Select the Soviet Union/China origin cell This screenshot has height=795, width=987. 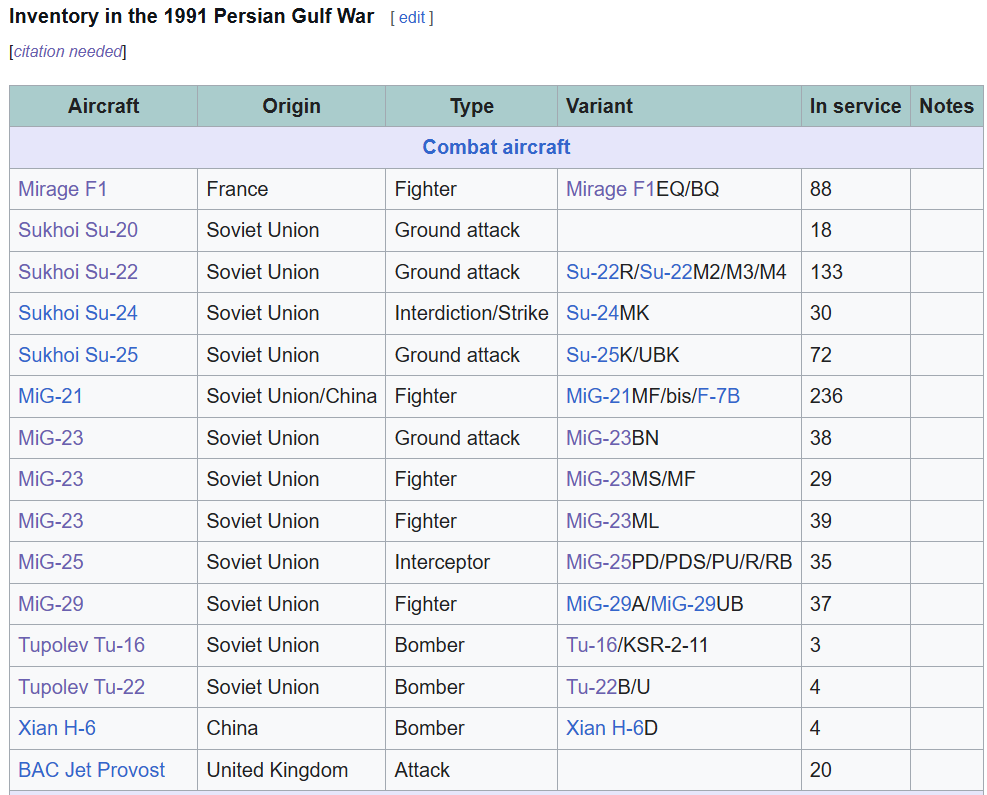291,396
